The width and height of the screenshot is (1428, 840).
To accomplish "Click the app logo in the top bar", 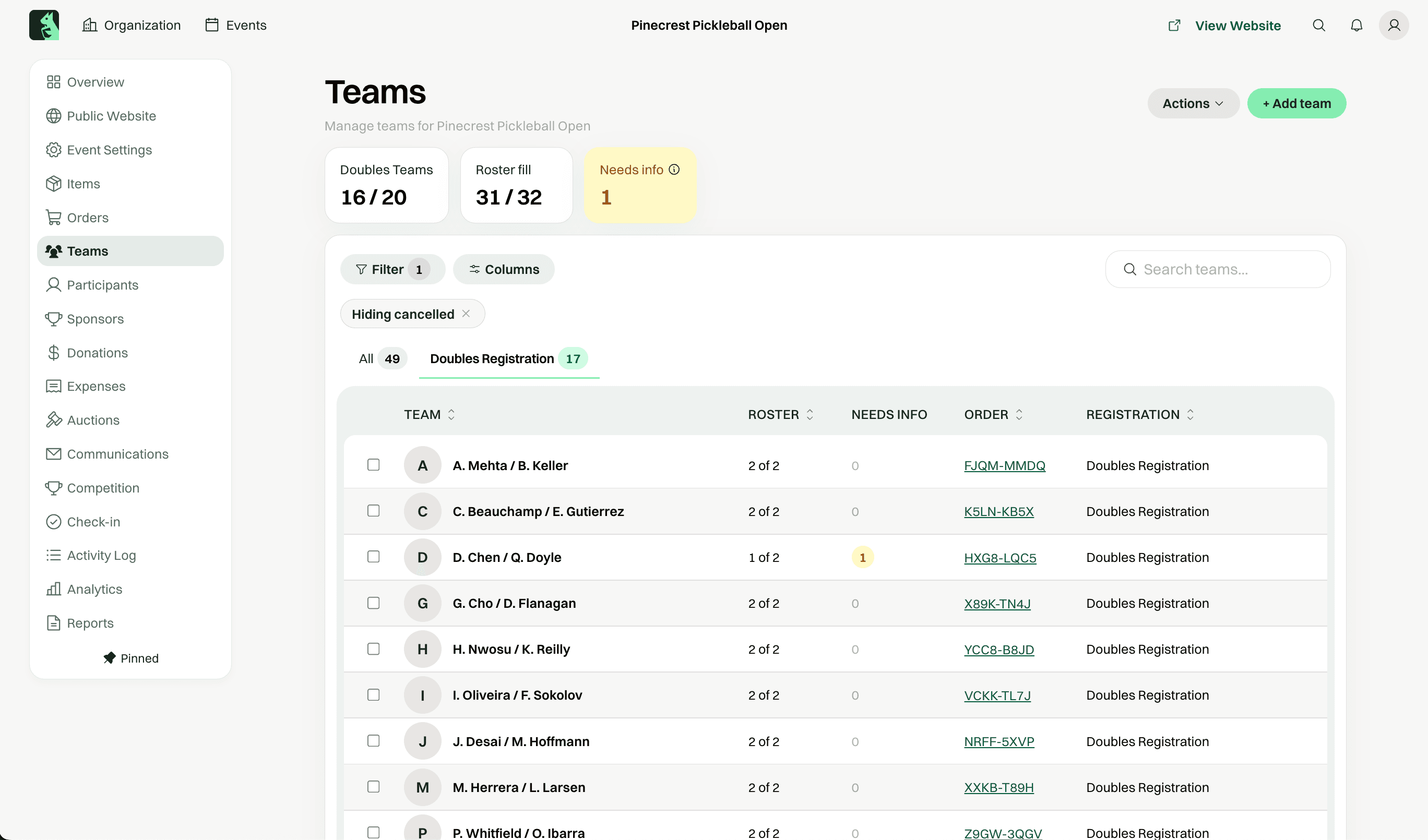I will 44,25.
